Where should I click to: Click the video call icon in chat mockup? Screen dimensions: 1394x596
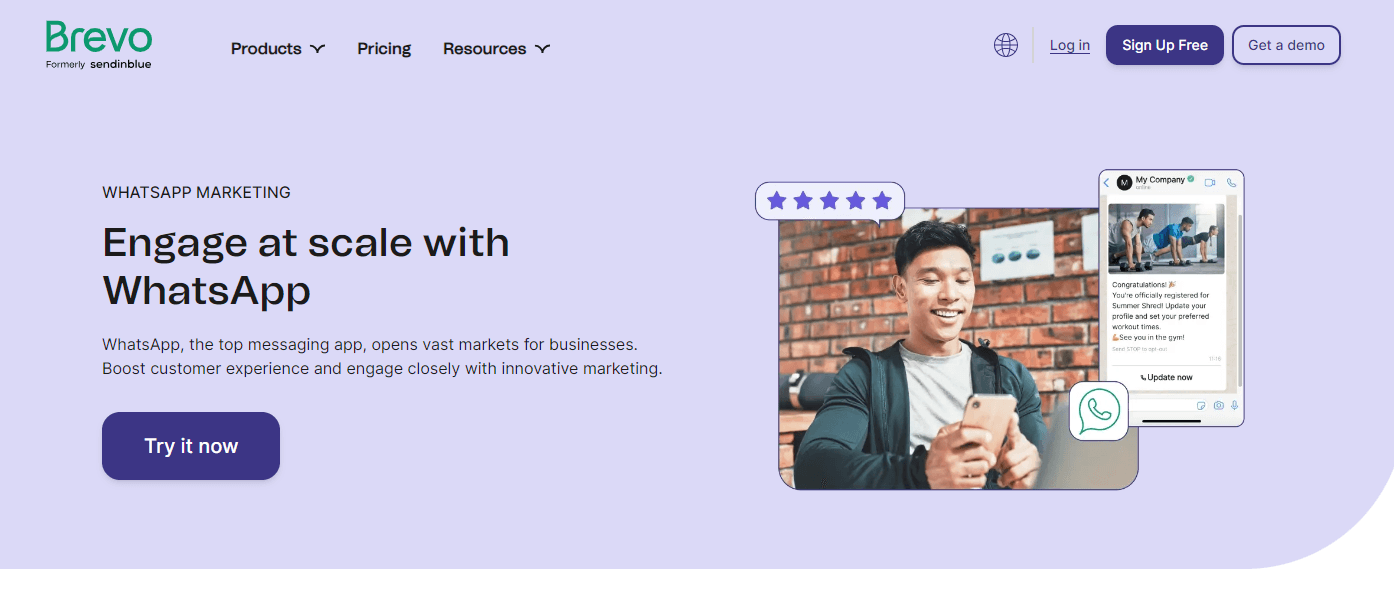point(1210,183)
